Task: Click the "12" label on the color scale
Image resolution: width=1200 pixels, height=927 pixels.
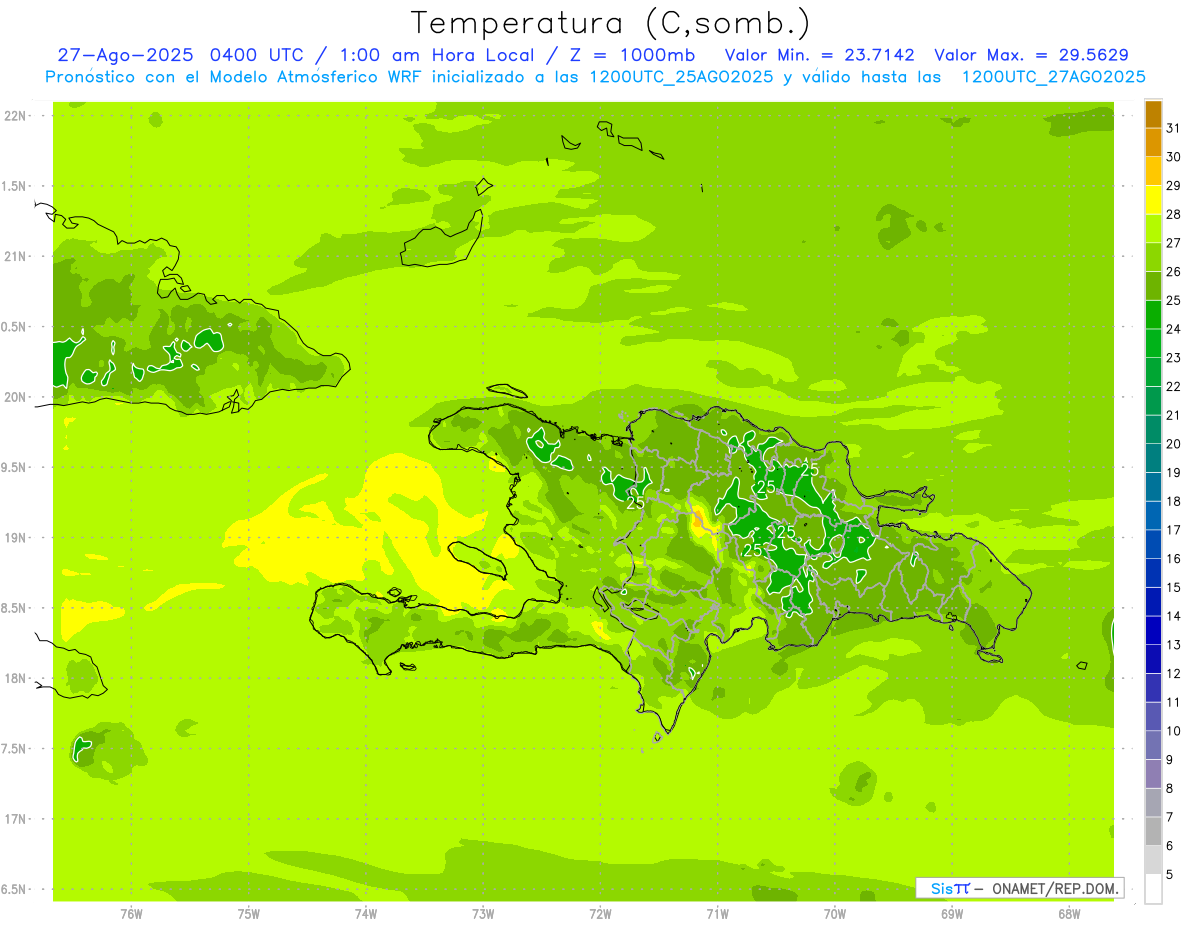Action: tap(1174, 674)
